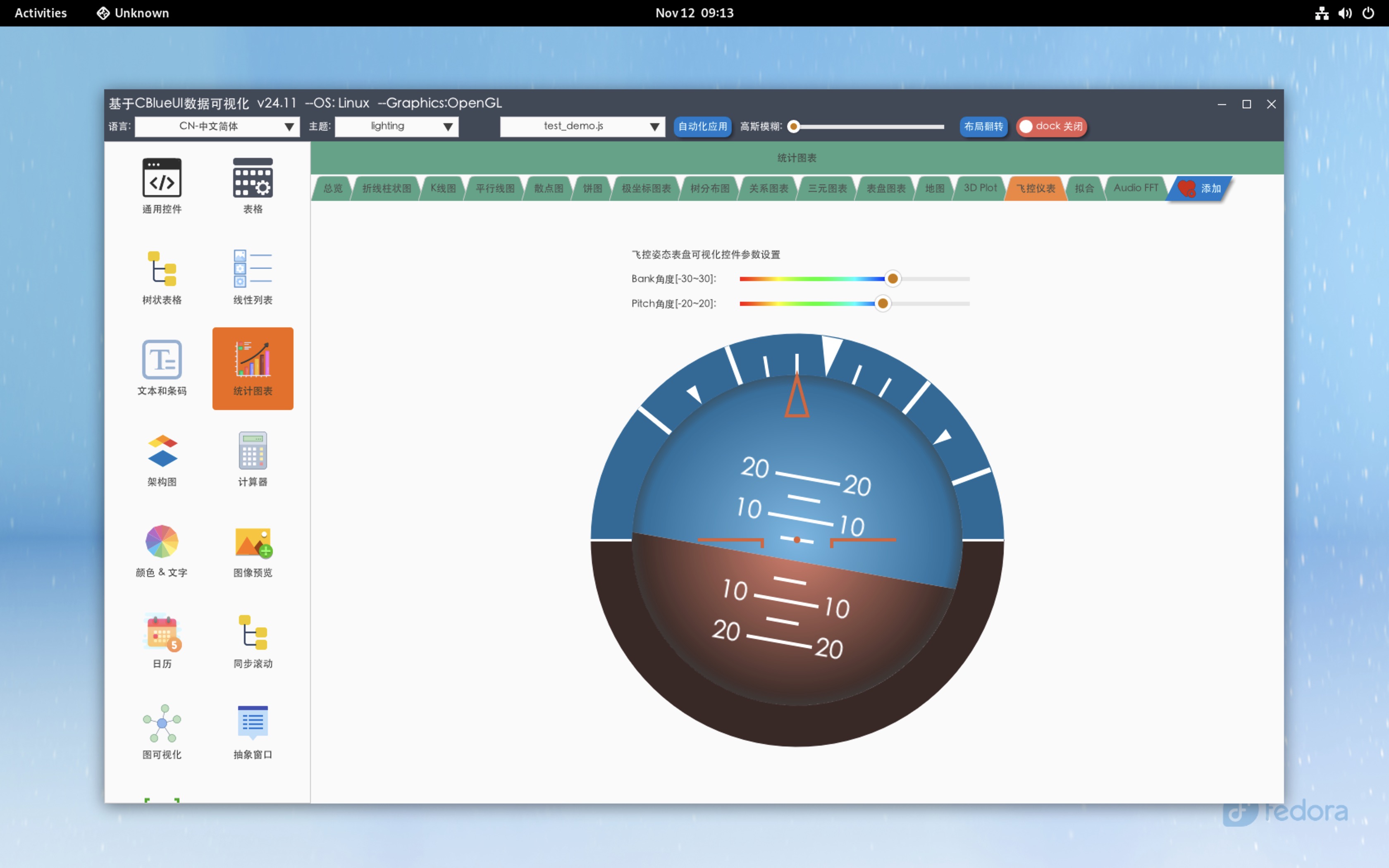Open the 线性列表 linear list icon
The height and width of the screenshot is (868, 1389).
(x=253, y=269)
